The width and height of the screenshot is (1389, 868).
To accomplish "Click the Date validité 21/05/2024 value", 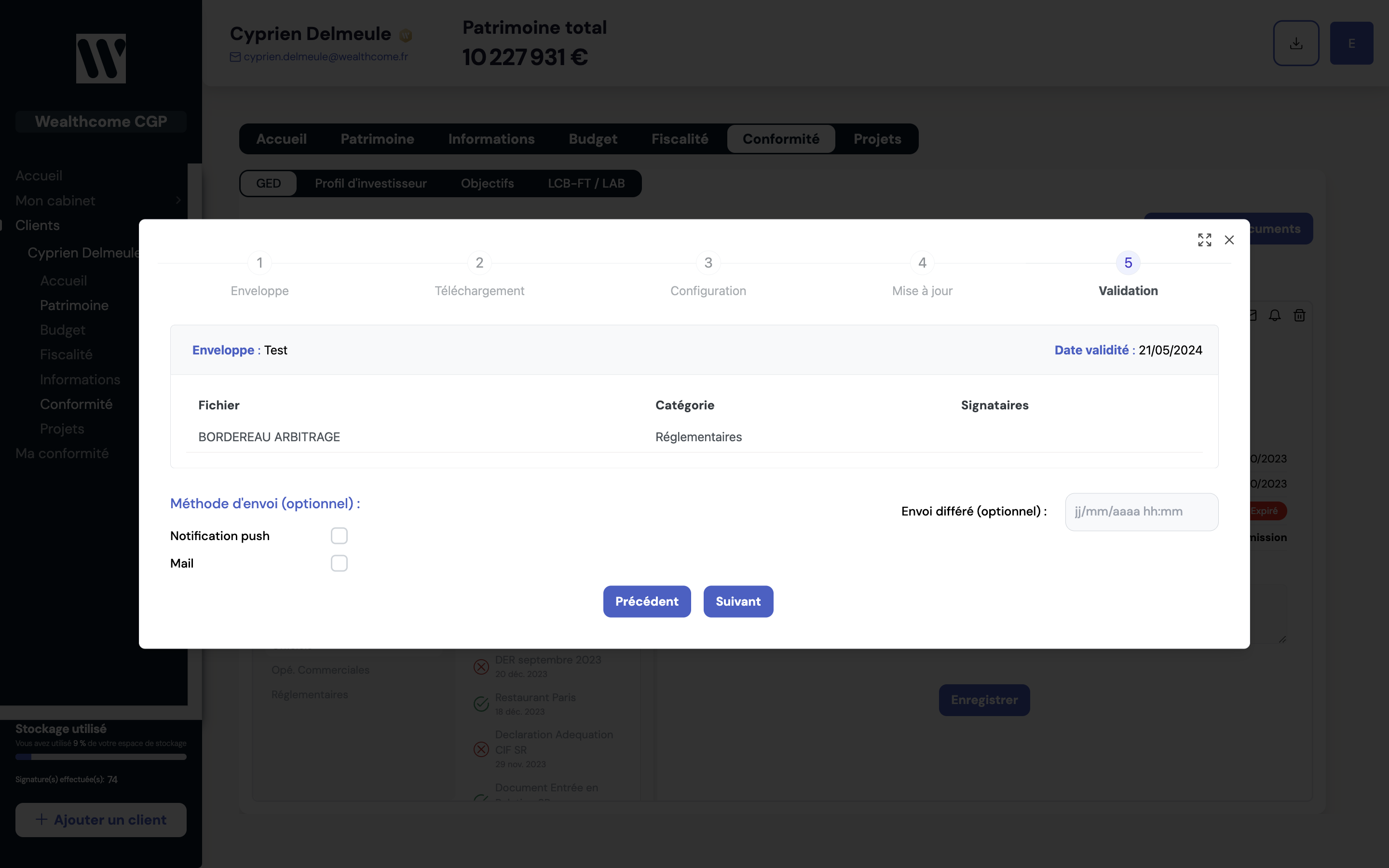I will pyautogui.click(x=1171, y=350).
